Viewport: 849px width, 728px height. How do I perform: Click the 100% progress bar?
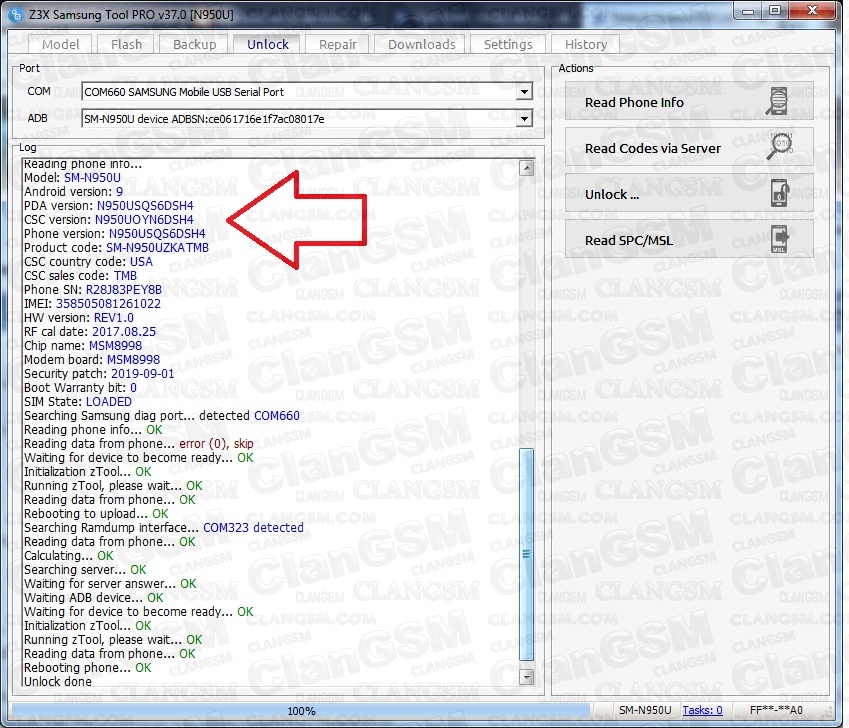click(x=301, y=710)
